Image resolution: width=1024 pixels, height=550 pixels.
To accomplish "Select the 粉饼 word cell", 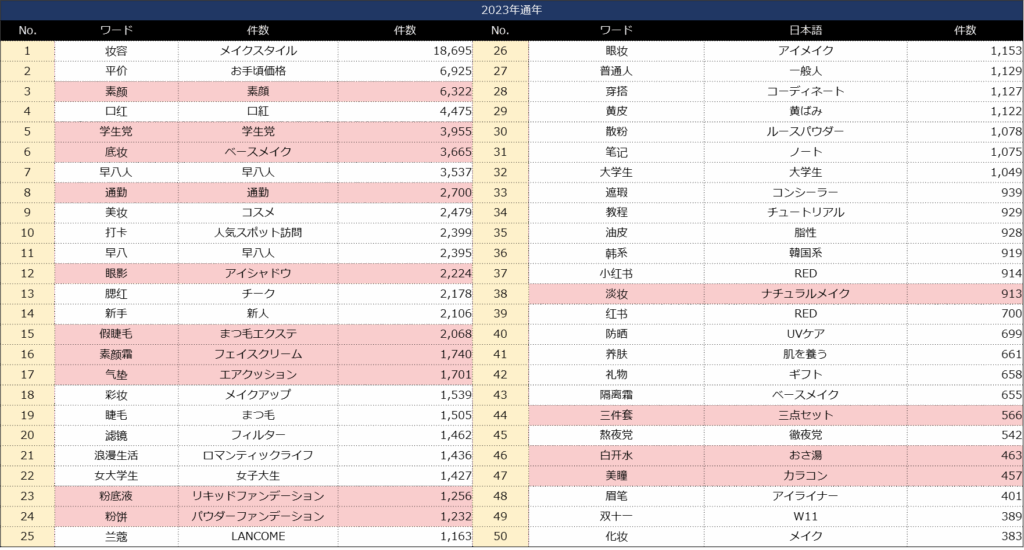I will pyautogui.click(x=116, y=516).
